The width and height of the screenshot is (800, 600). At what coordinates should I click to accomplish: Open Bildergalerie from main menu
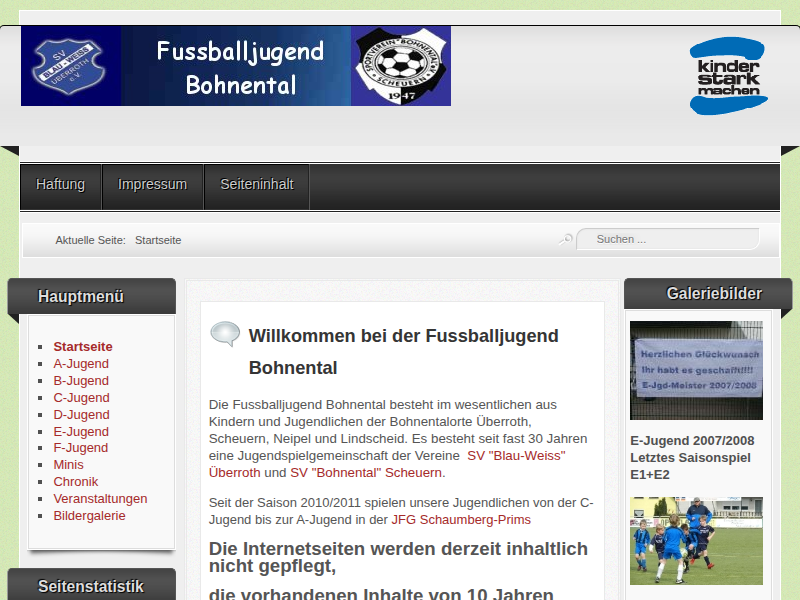[x=90, y=516]
